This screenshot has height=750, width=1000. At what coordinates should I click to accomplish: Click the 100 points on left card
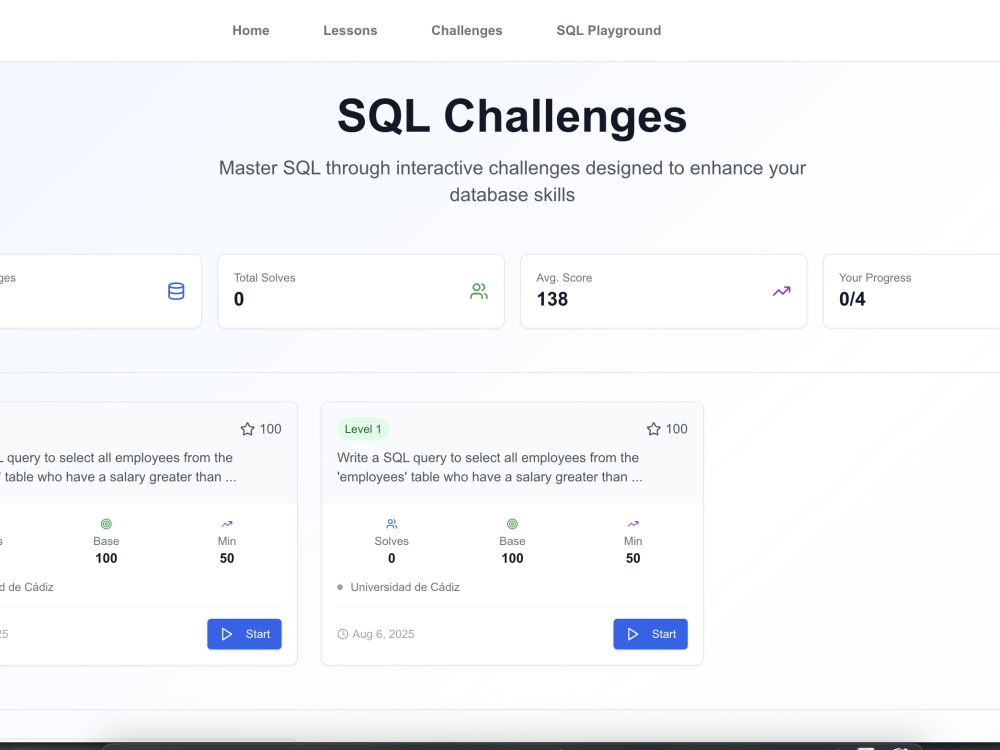270,429
